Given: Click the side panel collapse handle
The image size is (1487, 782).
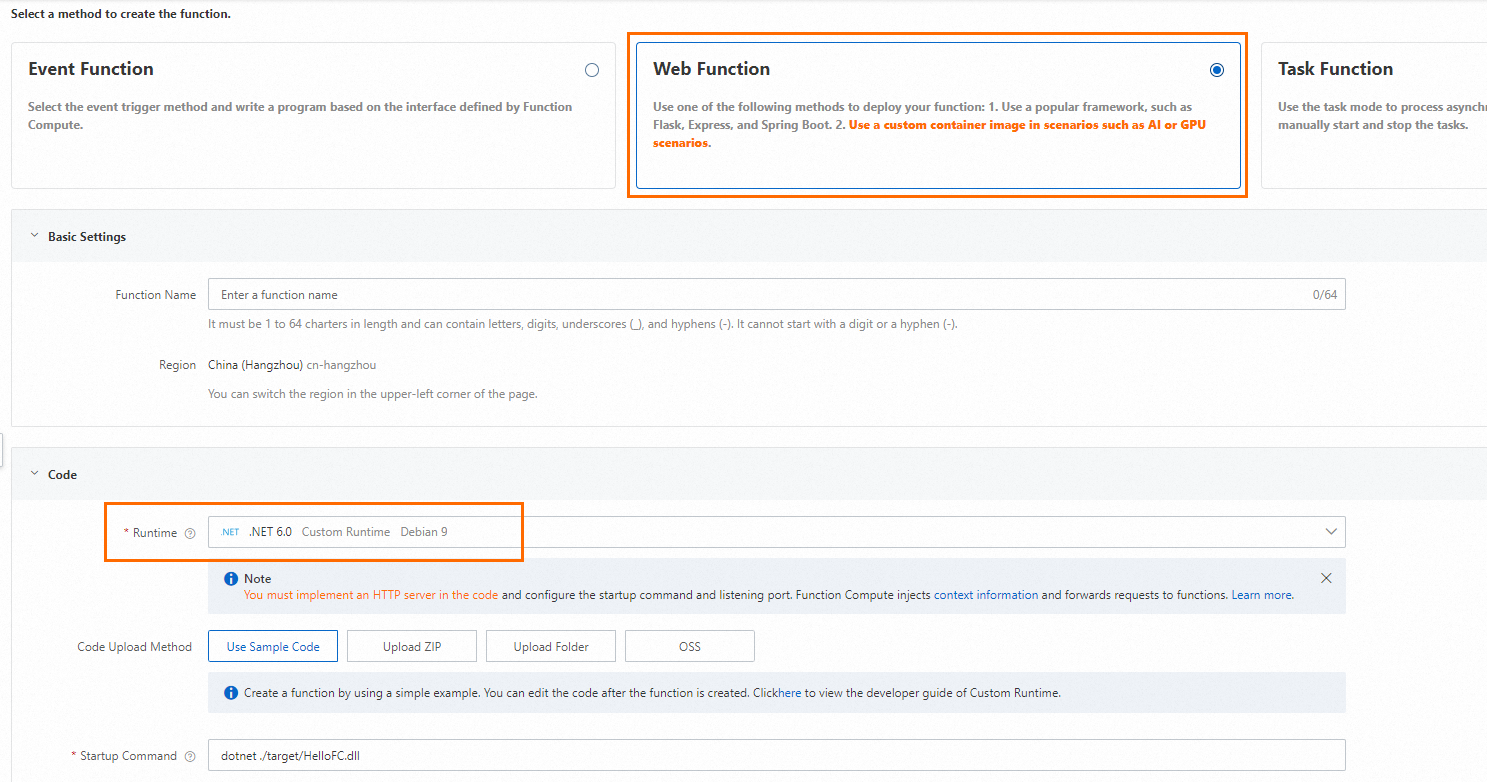Looking at the screenshot, I should tap(2, 451).
